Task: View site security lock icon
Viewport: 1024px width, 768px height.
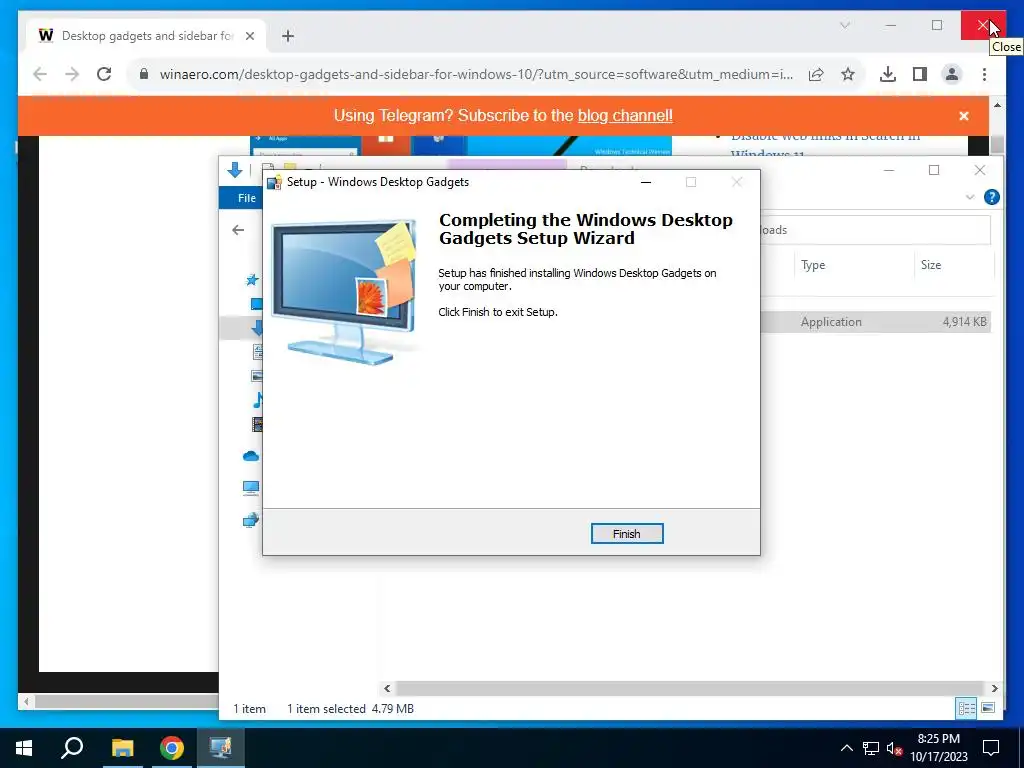Action: tap(144, 74)
